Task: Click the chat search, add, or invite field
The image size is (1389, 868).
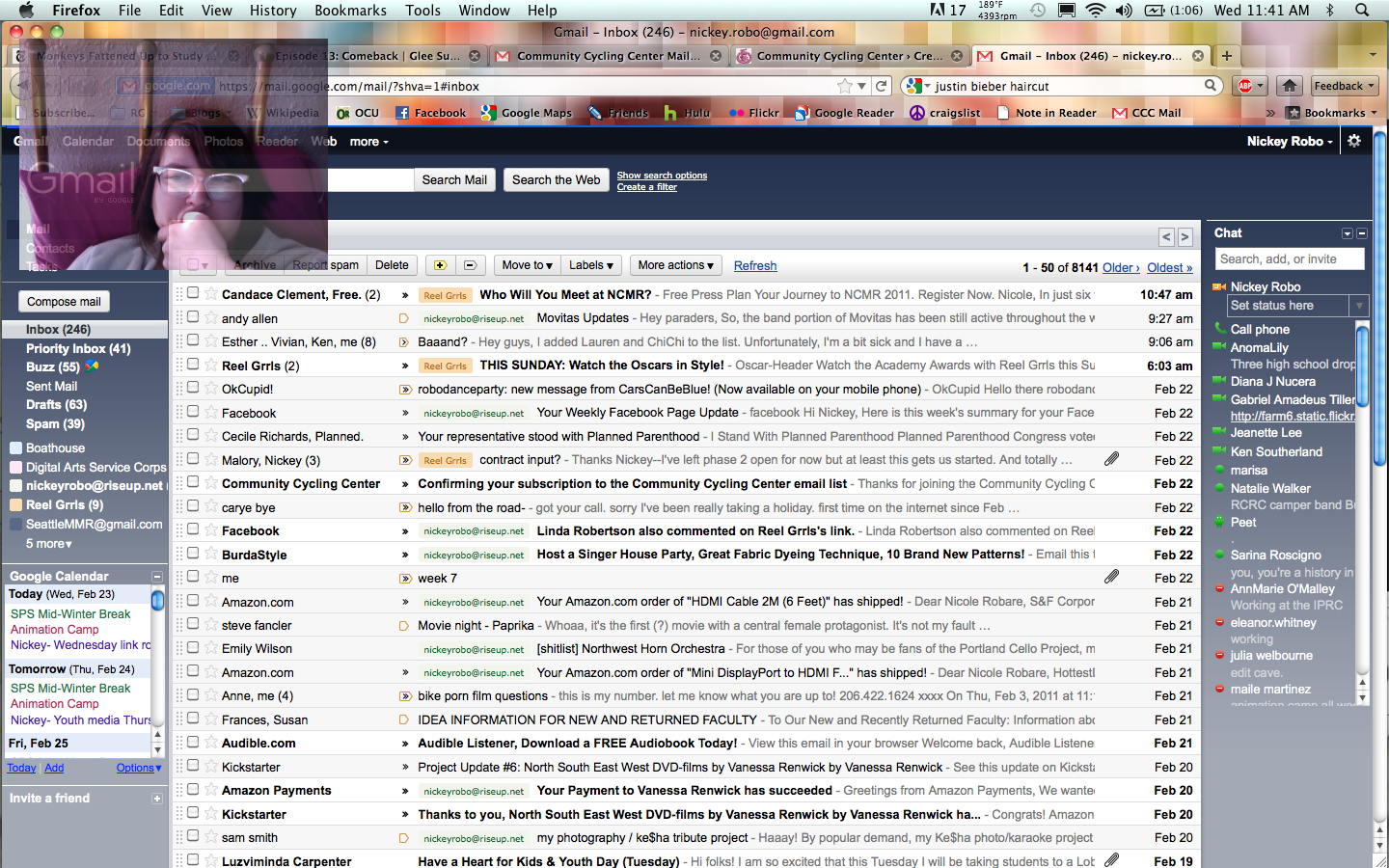Action: pos(1290,258)
